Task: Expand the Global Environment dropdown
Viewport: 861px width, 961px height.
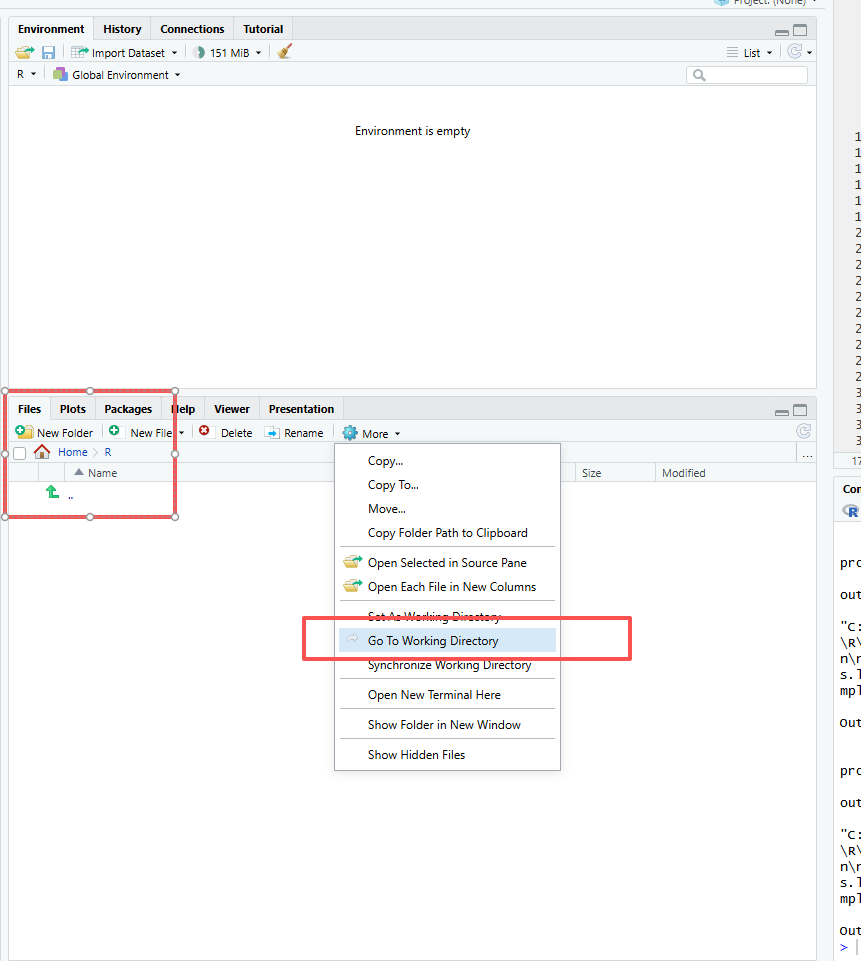Action: point(117,75)
